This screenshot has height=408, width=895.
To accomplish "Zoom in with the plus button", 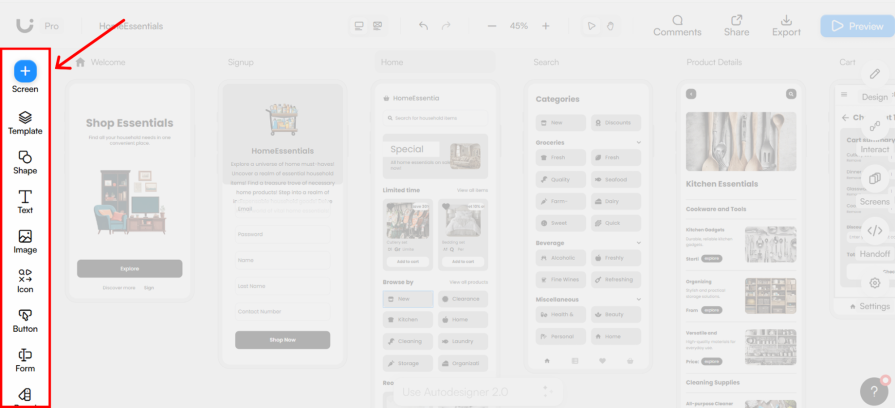I will tap(545, 26).
